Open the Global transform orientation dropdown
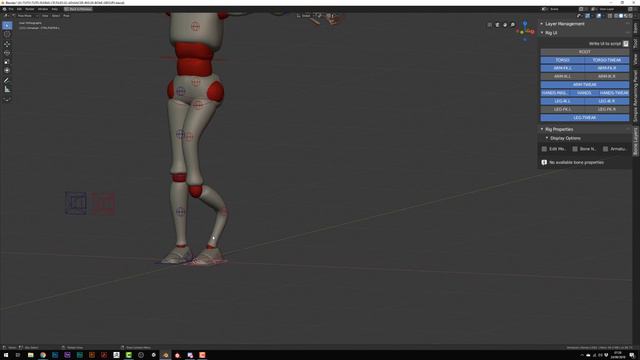640x360 pixels. click(x=305, y=16)
